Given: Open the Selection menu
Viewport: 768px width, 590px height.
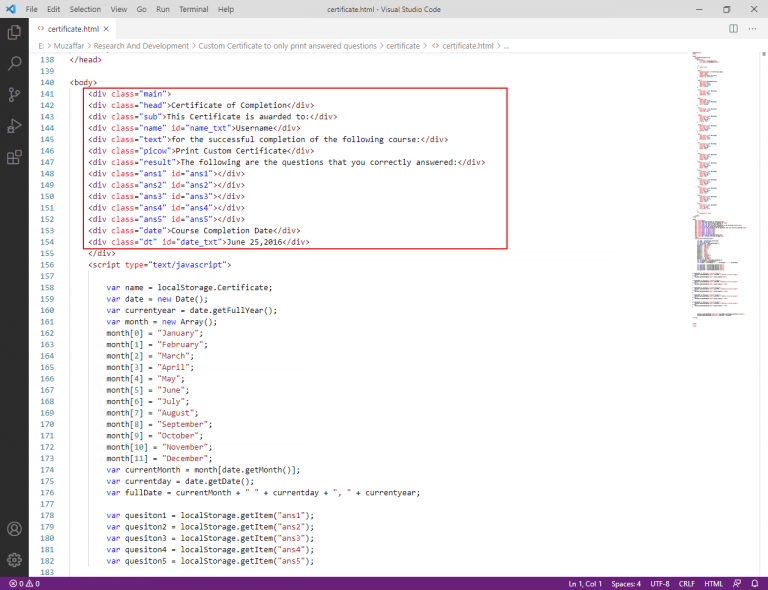Looking at the screenshot, I should [85, 9].
